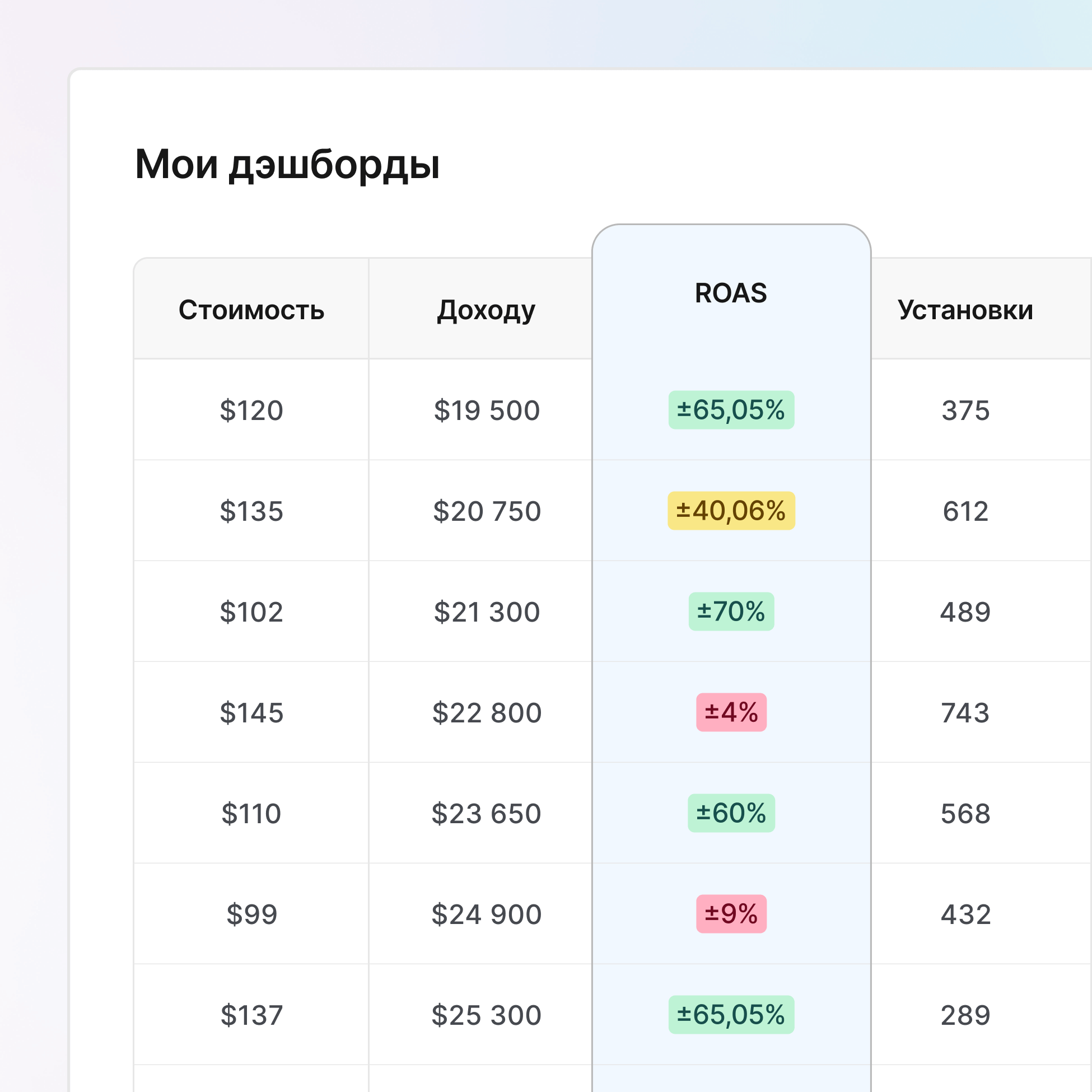Select the ROAS column header

coord(730,293)
